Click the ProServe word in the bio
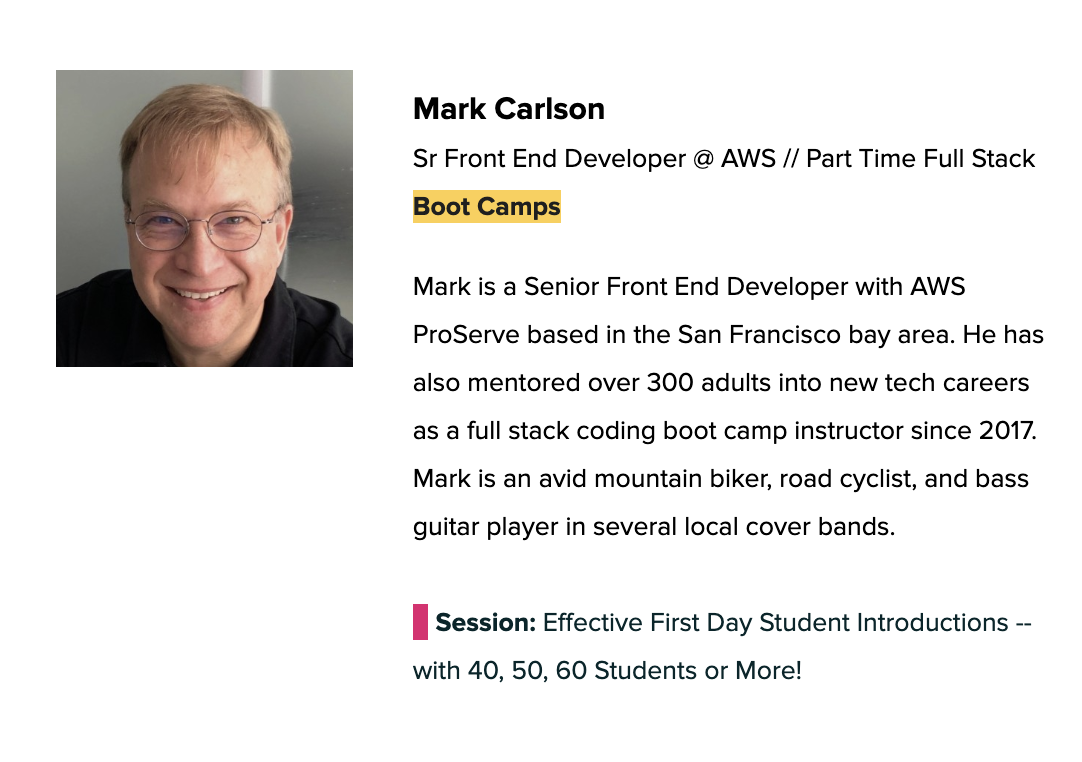Screen dimensions: 1082x762 [466, 335]
